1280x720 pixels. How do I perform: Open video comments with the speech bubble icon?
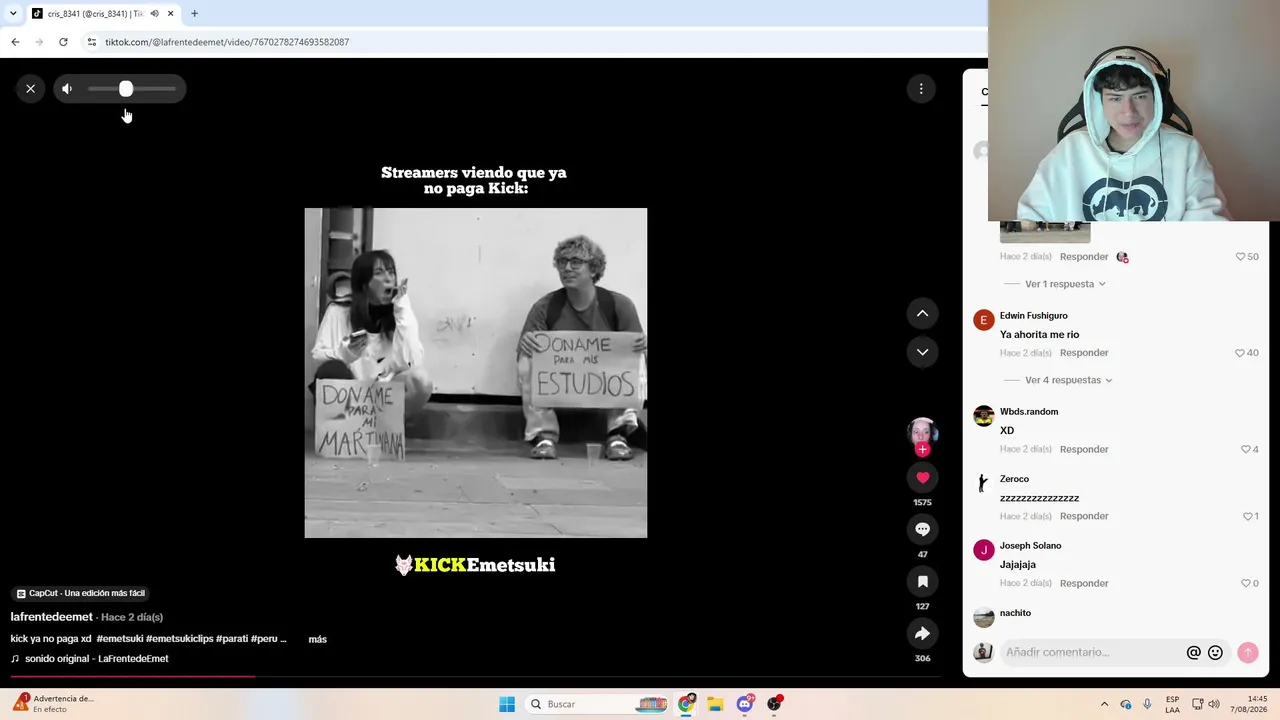pos(922,529)
